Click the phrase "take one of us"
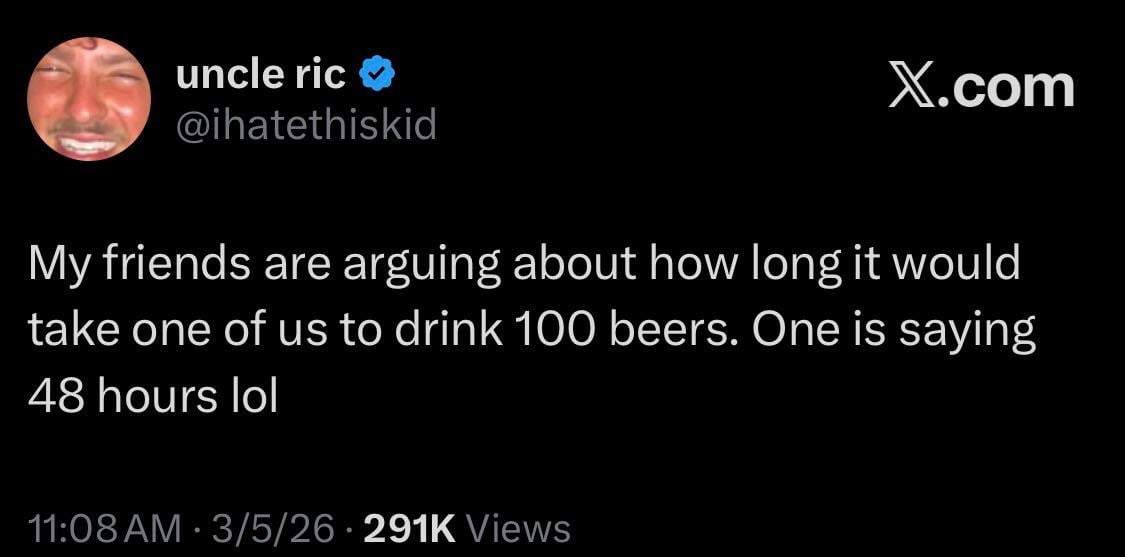 (x=162, y=331)
